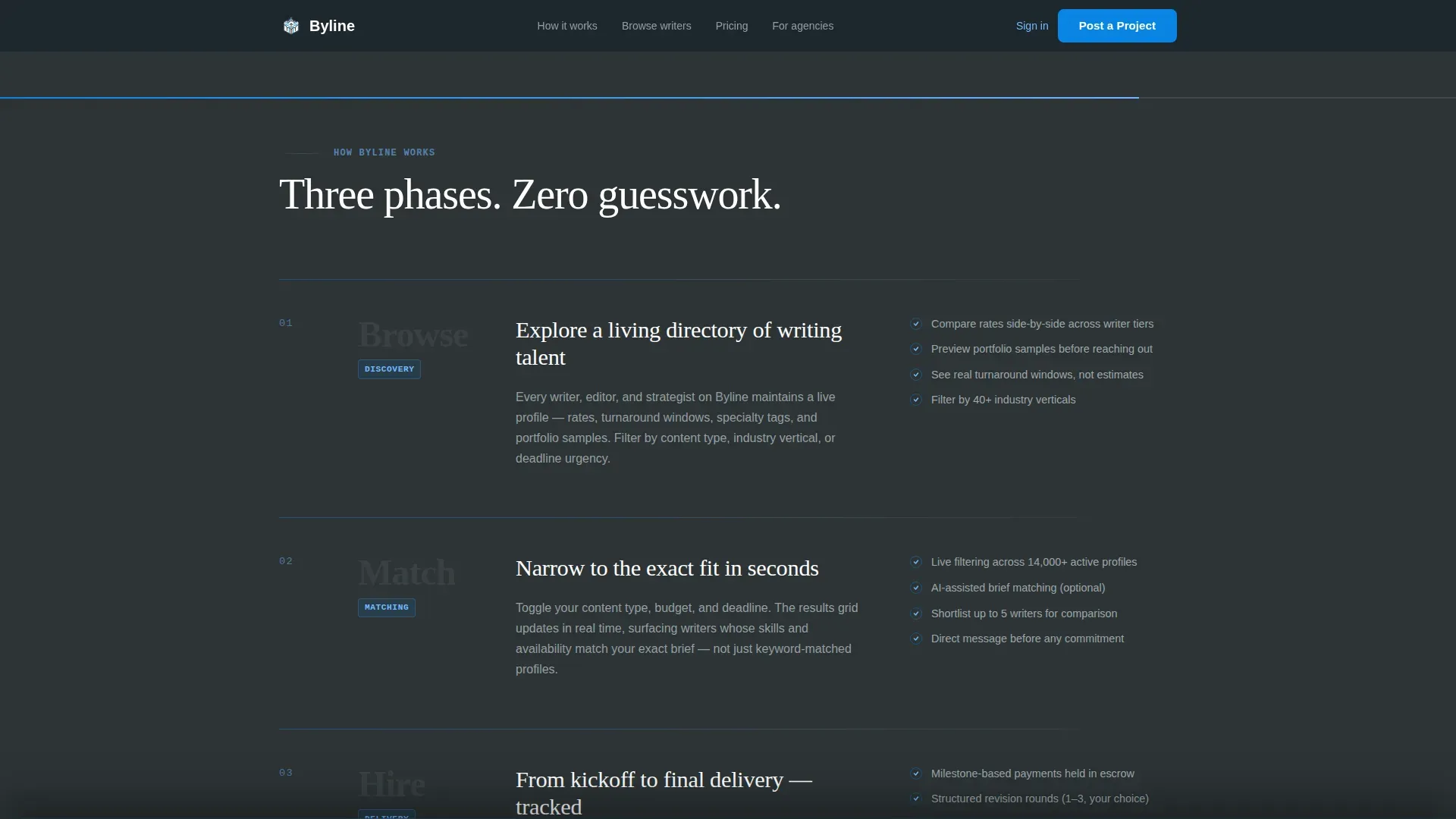Click text Direct message before any commitment
Screen dimensions: 1456x819
(x=1028, y=639)
